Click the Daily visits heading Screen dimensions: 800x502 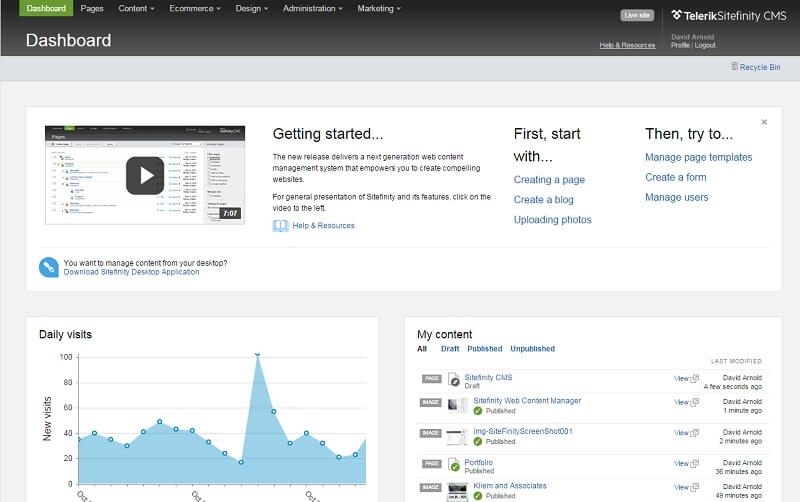click(x=65, y=335)
